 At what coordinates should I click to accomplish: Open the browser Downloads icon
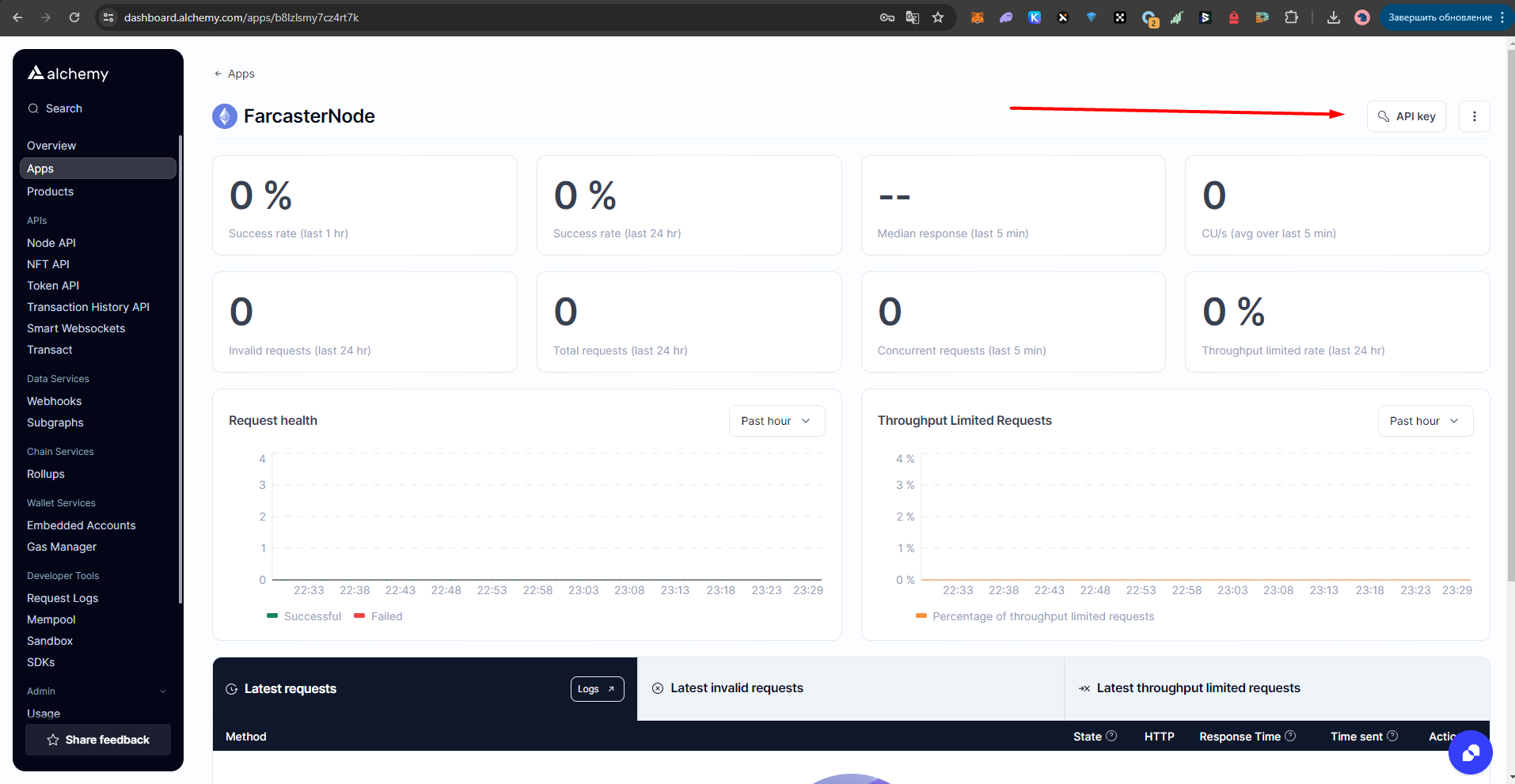[x=1334, y=17]
